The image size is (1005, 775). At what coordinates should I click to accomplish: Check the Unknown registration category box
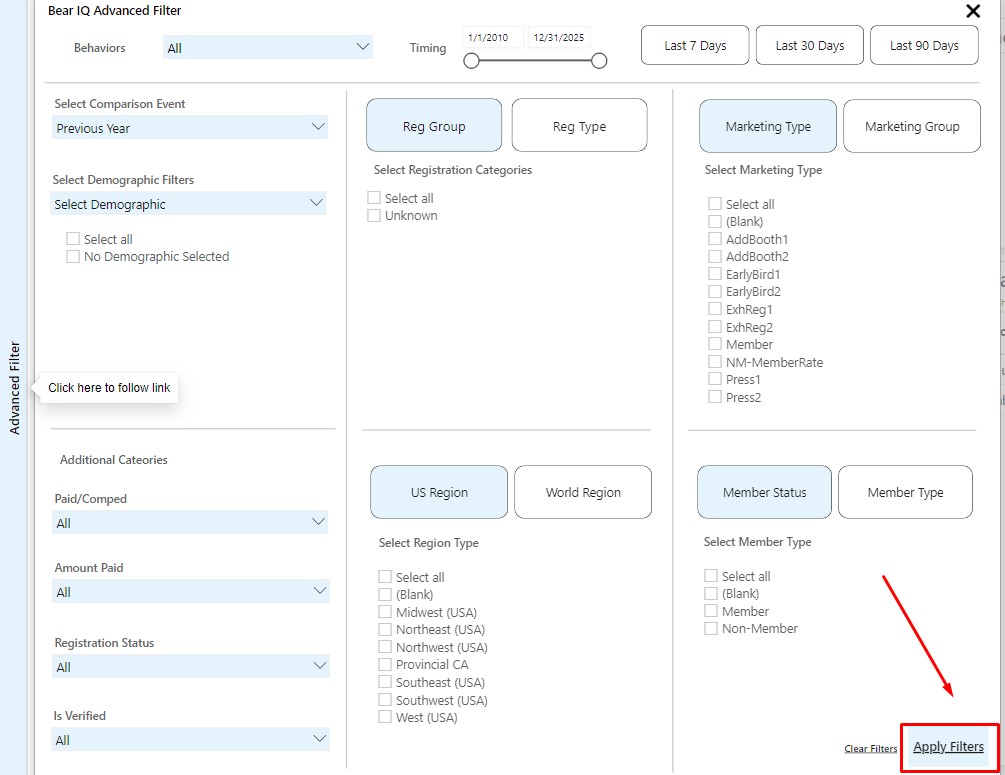374,216
